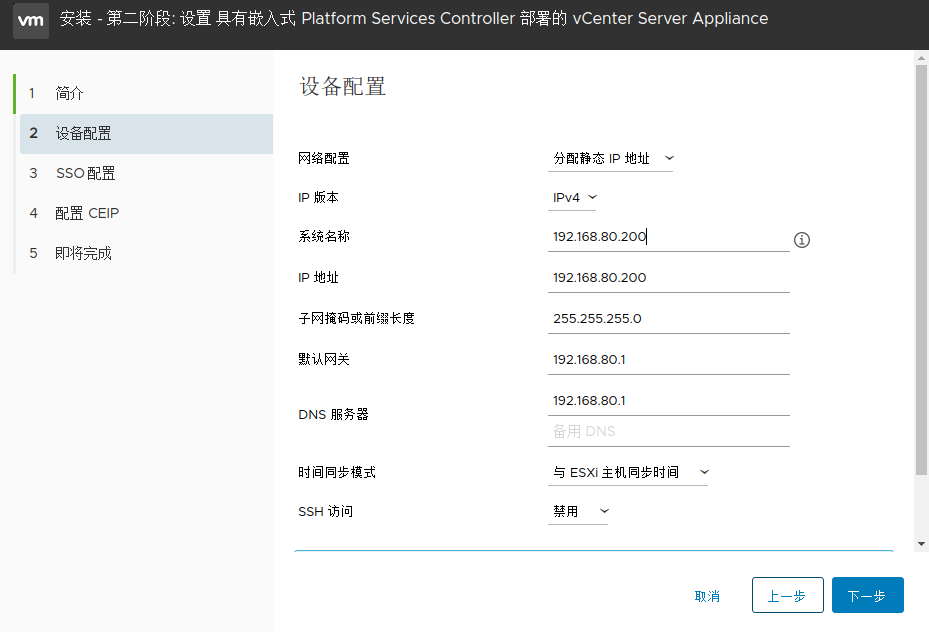Click the vertical scrollbar thumb
929x632 pixels.
pyautogui.click(x=921, y=270)
